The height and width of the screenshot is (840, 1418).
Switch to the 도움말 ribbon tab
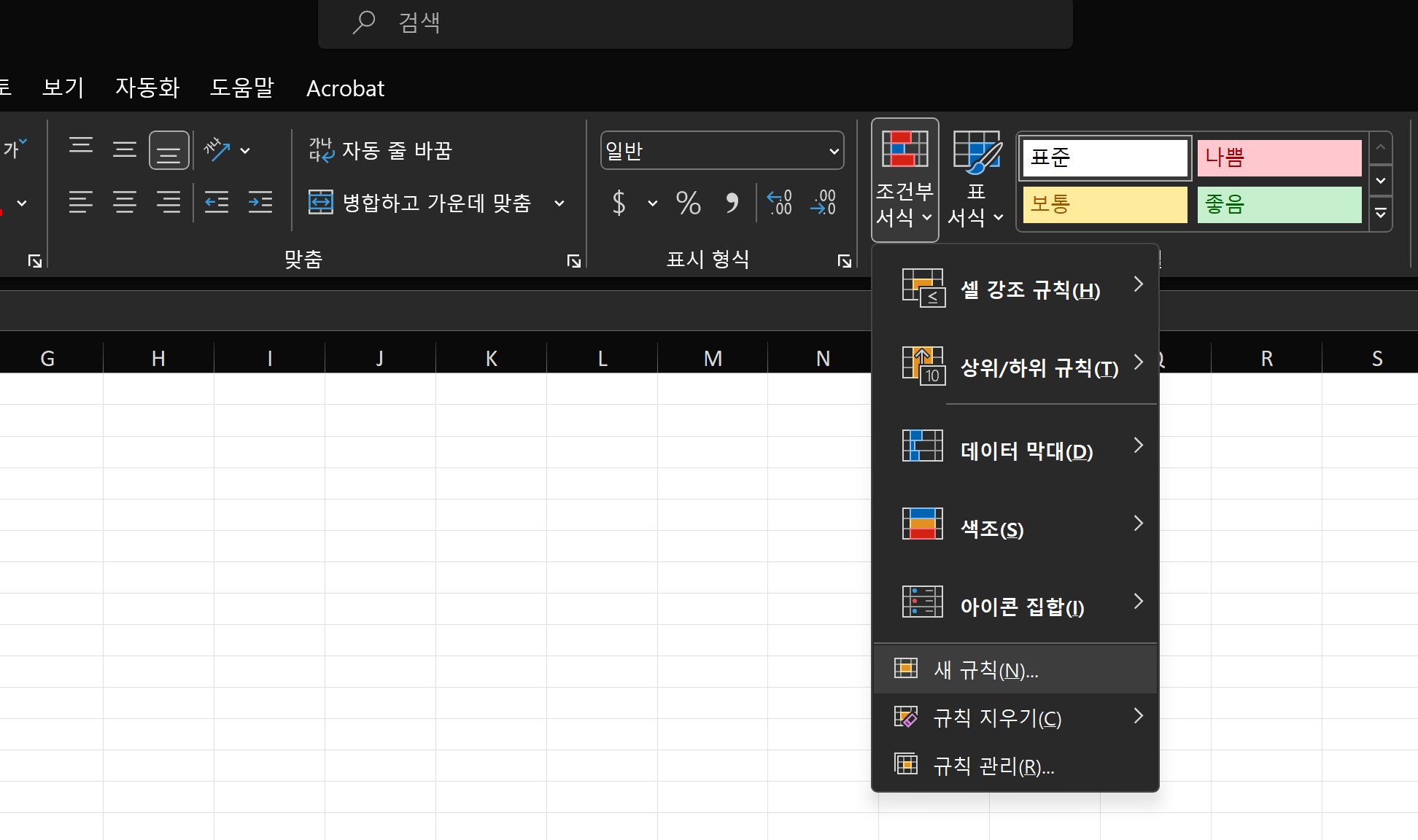pos(242,87)
